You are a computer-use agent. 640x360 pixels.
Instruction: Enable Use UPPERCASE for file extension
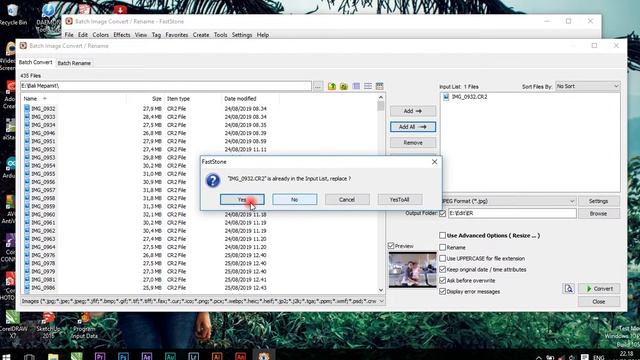click(442, 258)
